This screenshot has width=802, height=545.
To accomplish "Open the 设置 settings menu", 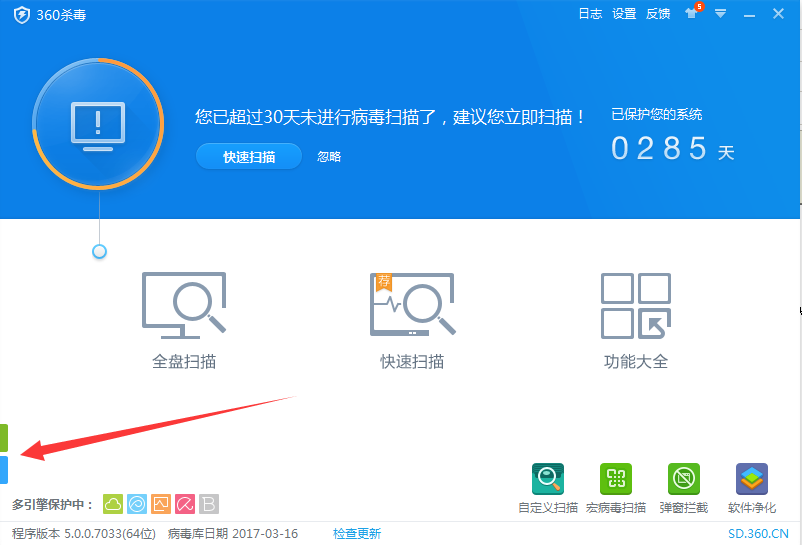I will (x=624, y=14).
